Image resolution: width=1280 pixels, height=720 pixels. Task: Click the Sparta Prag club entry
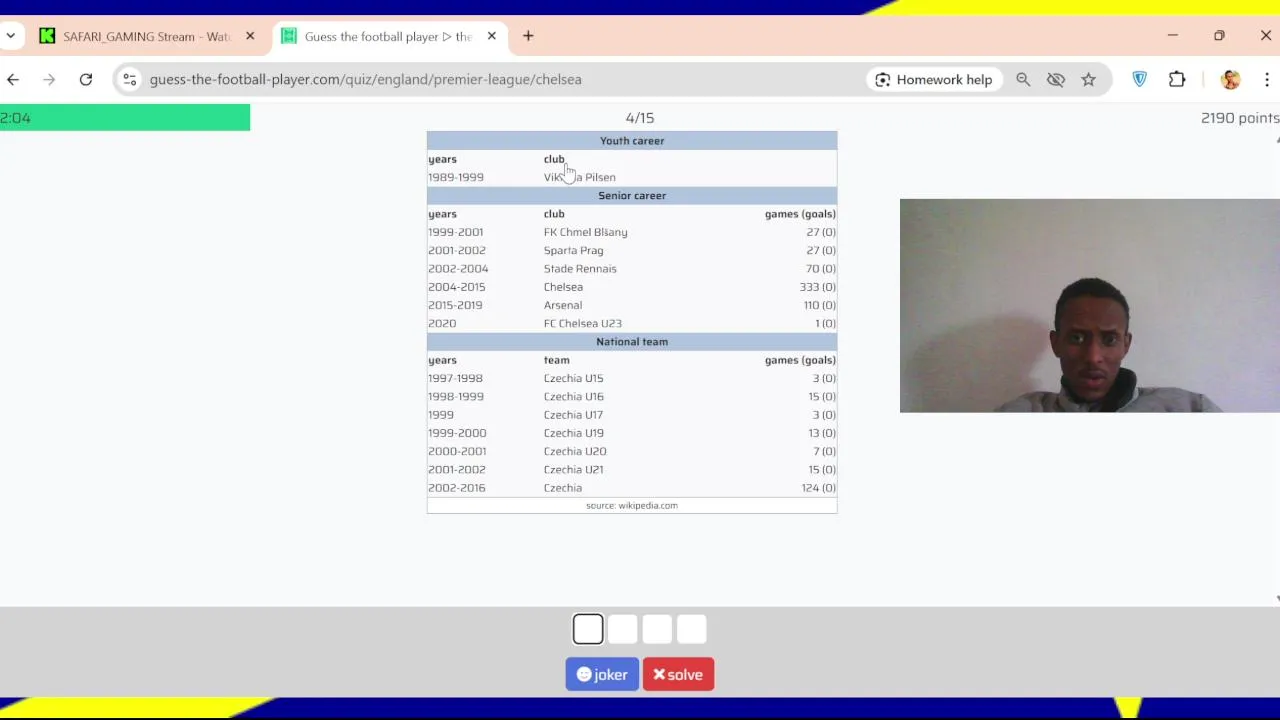point(573,250)
